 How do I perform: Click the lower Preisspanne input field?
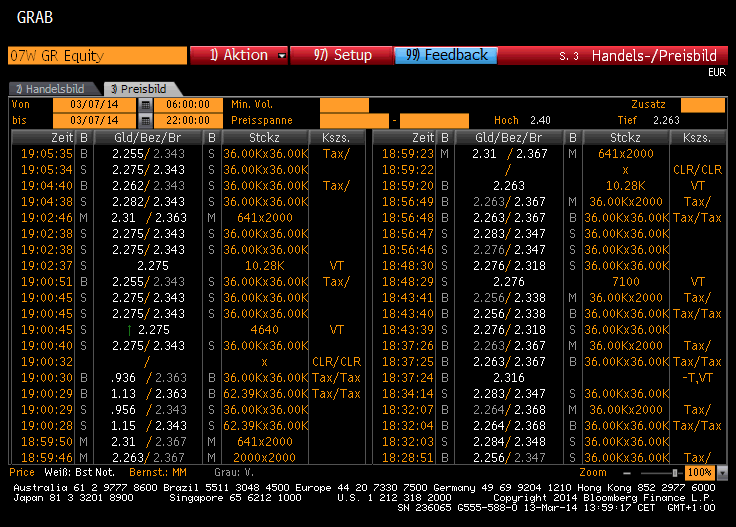coord(354,121)
